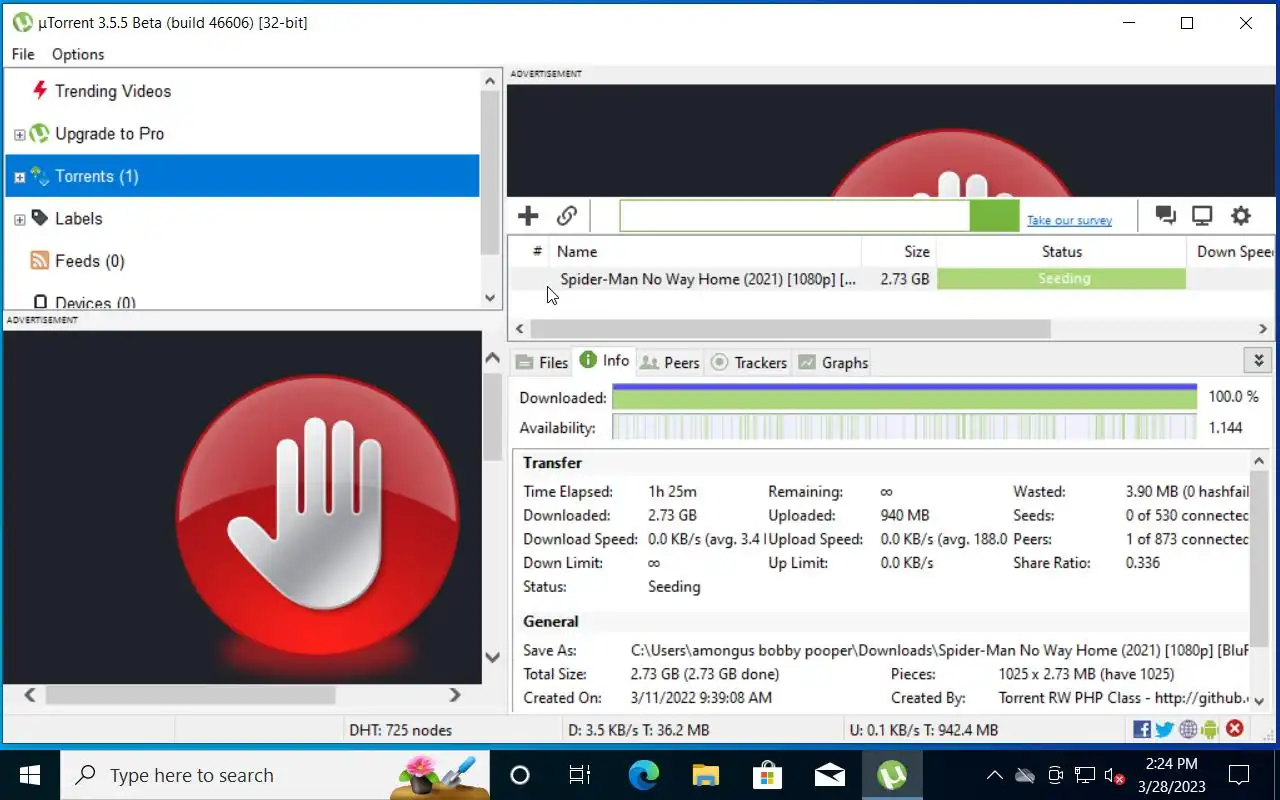
Task: Click the muted volume icon in system tray
Action: pos(1114,775)
